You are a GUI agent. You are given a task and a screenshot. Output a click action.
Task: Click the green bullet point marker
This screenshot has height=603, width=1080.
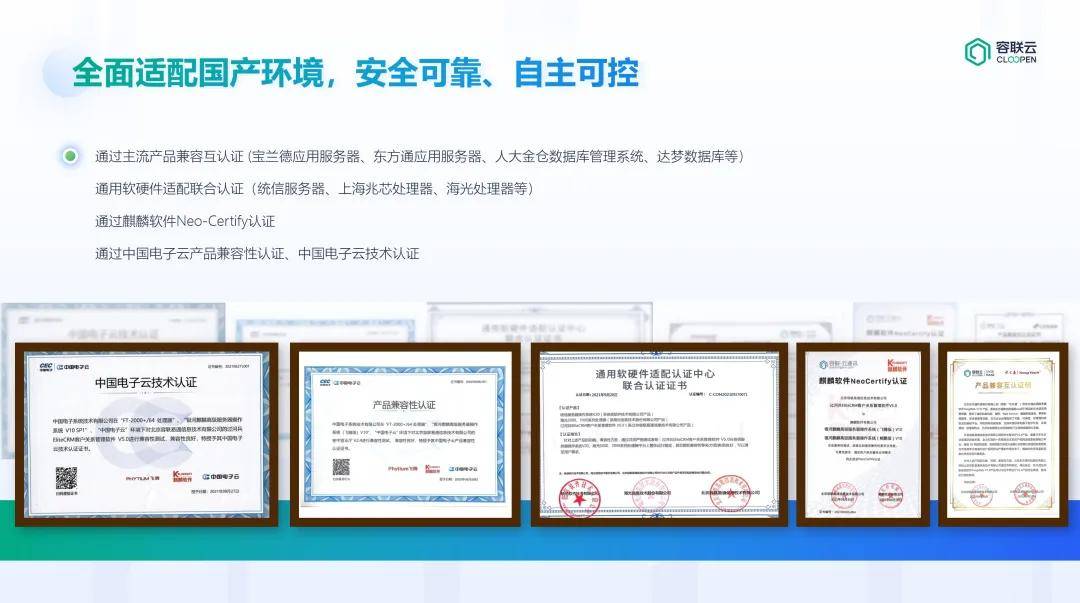(x=70, y=156)
